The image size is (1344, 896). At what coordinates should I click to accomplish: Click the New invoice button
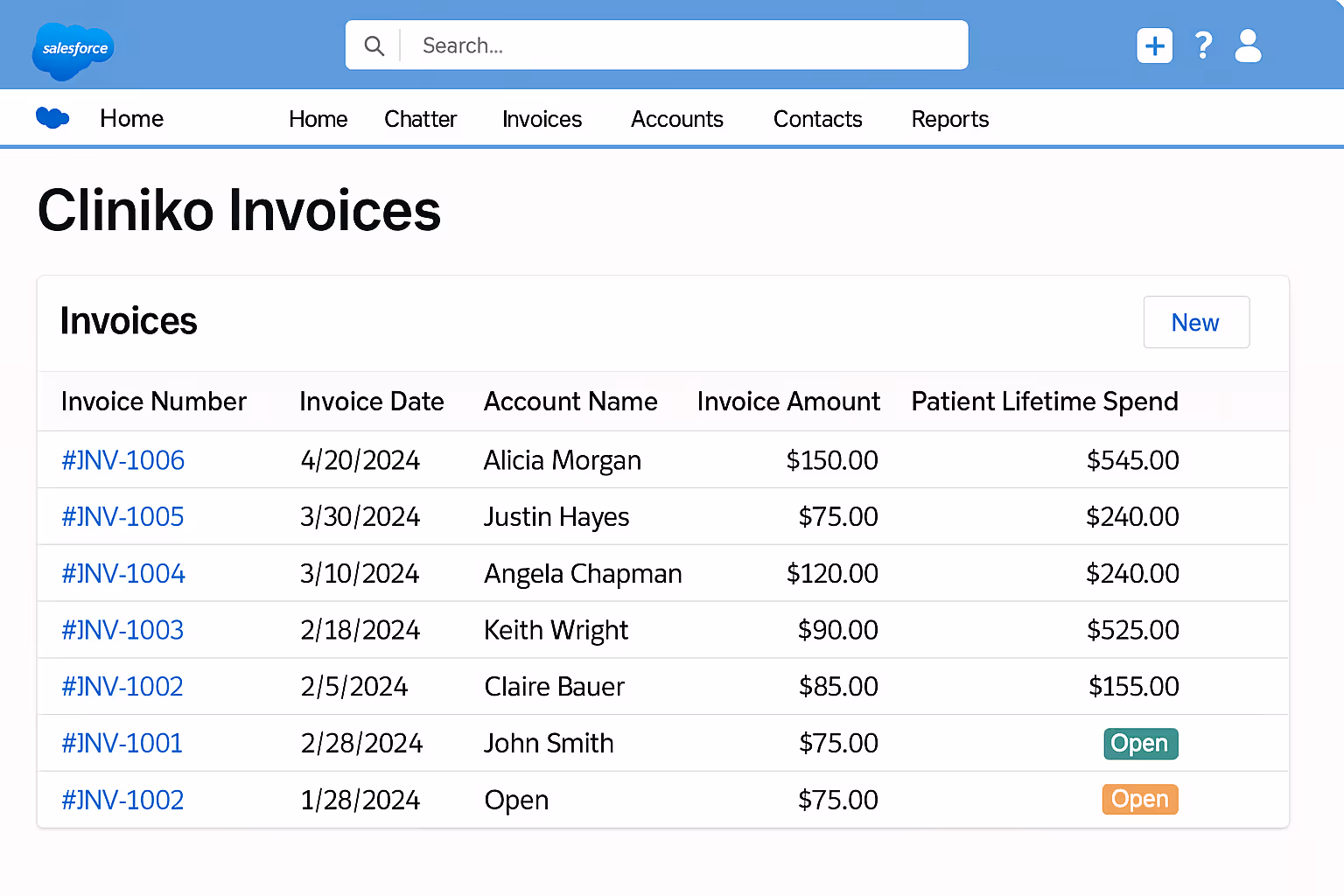(1196, 322)
